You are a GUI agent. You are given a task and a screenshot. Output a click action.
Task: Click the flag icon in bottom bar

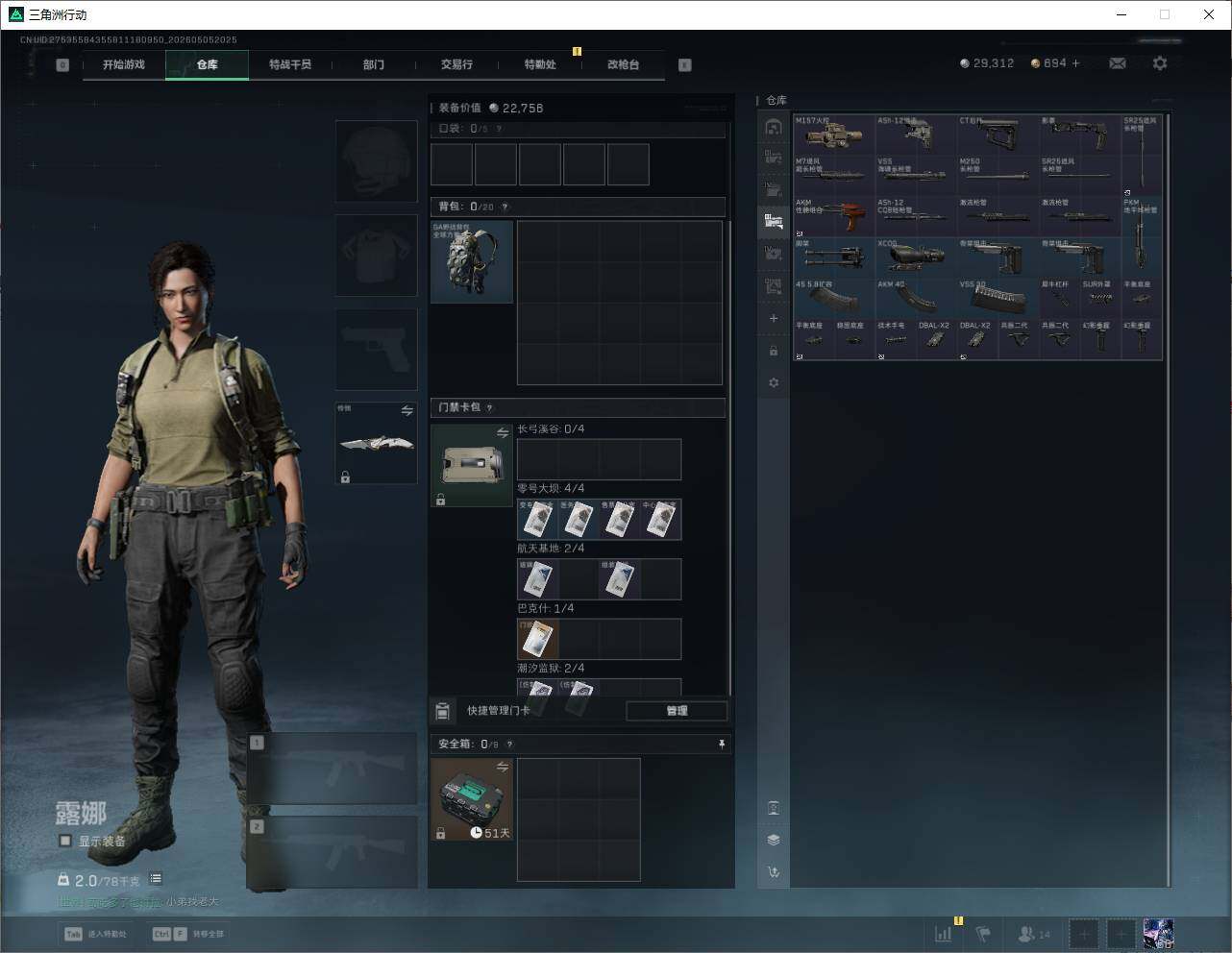tap(983, 933)
